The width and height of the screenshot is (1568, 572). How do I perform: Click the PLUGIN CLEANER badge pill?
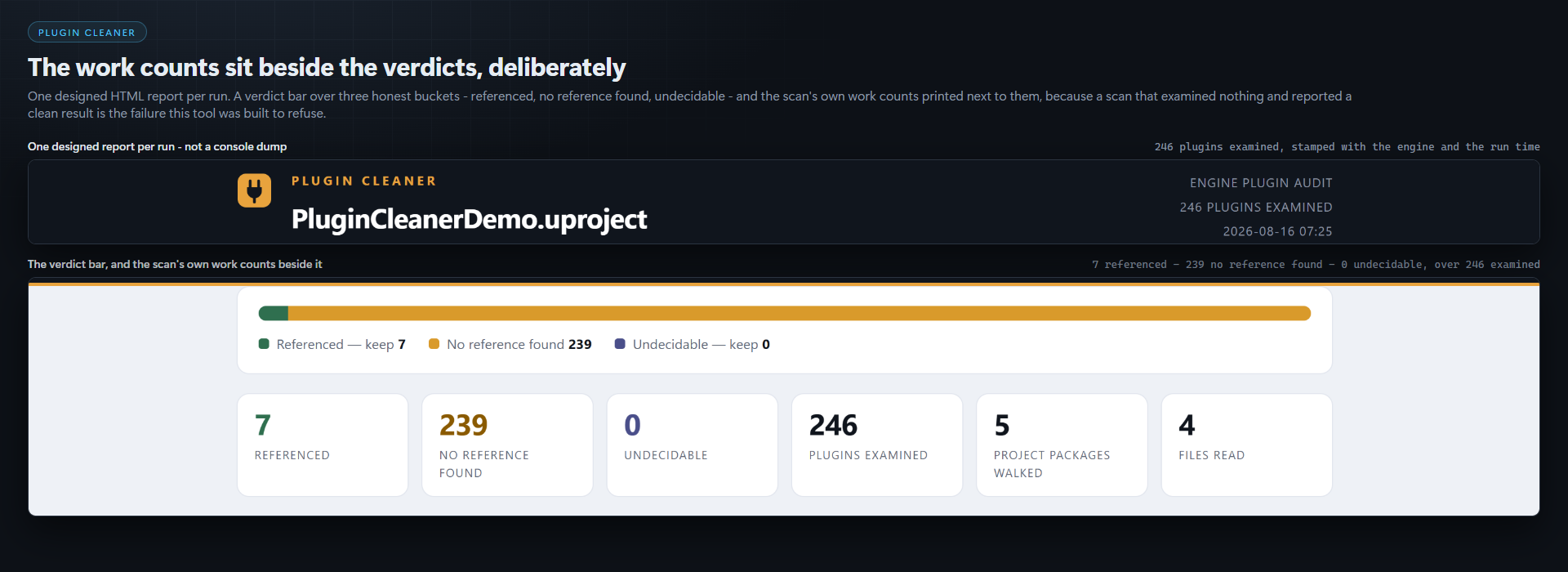click(87, 32)
